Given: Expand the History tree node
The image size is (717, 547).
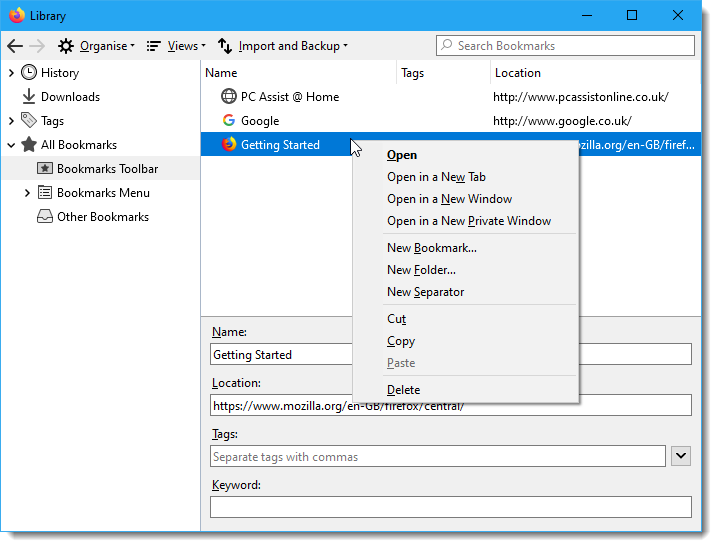Looking at the screenshot, I should 11,73.
